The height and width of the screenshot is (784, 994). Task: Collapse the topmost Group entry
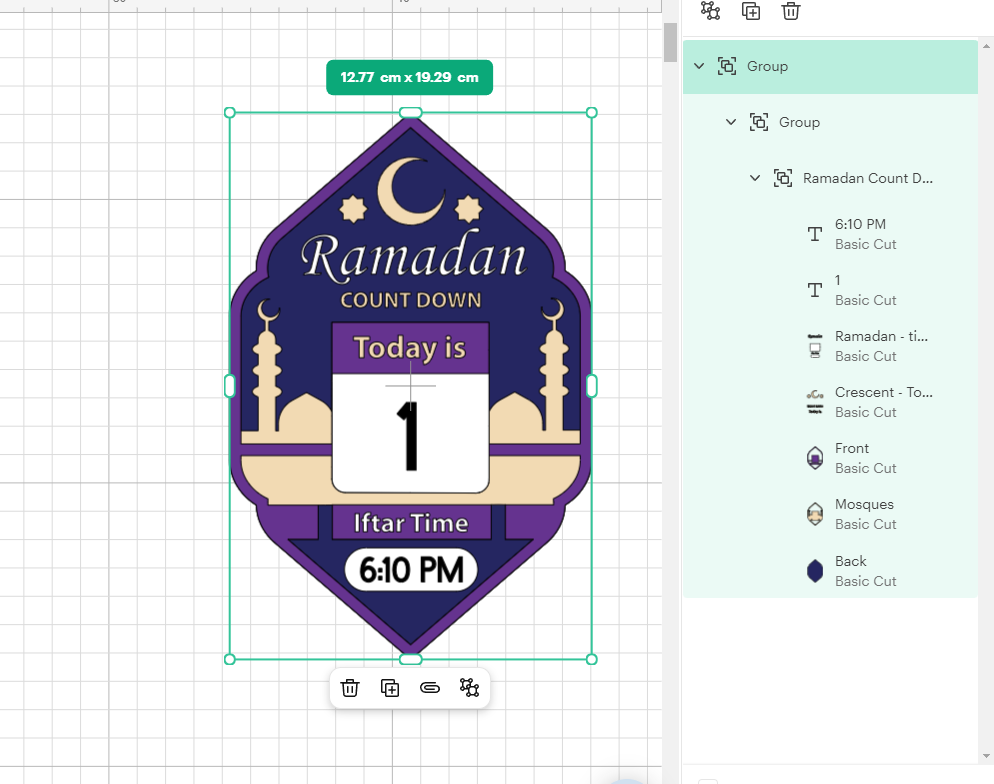click(698, 65)
